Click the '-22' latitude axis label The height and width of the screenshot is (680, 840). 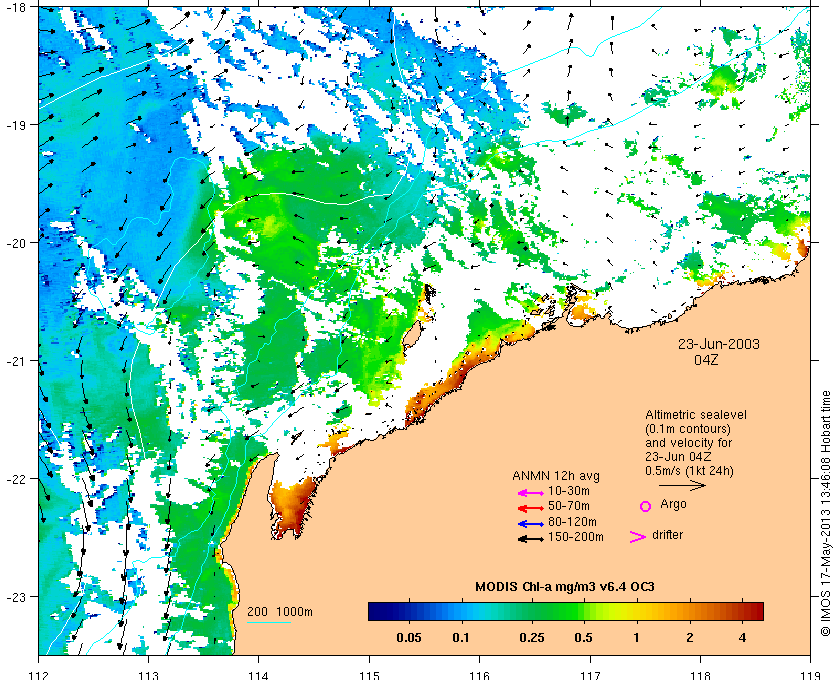16,479
